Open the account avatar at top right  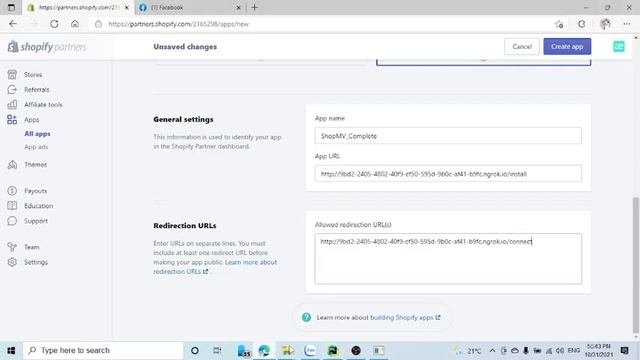click(x=619, y=47)
